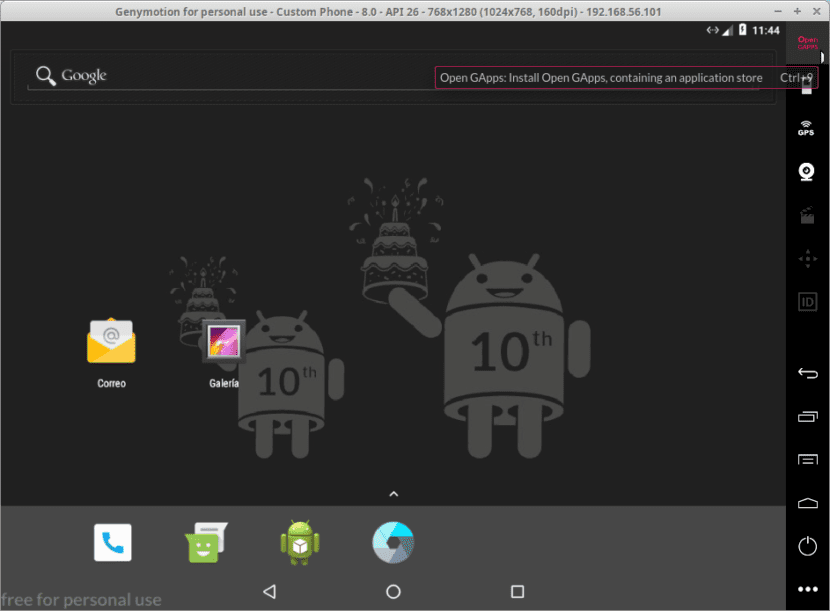Tap the Android home circle navigation button

[x=393, y=592]
